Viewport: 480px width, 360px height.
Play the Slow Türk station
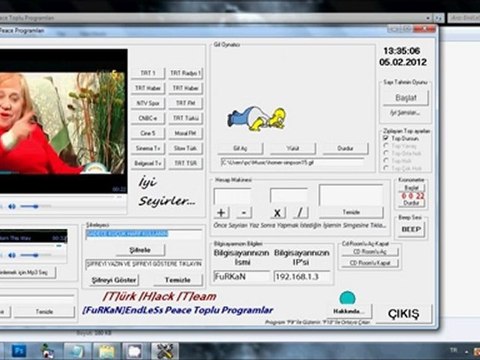click(185, 148)
